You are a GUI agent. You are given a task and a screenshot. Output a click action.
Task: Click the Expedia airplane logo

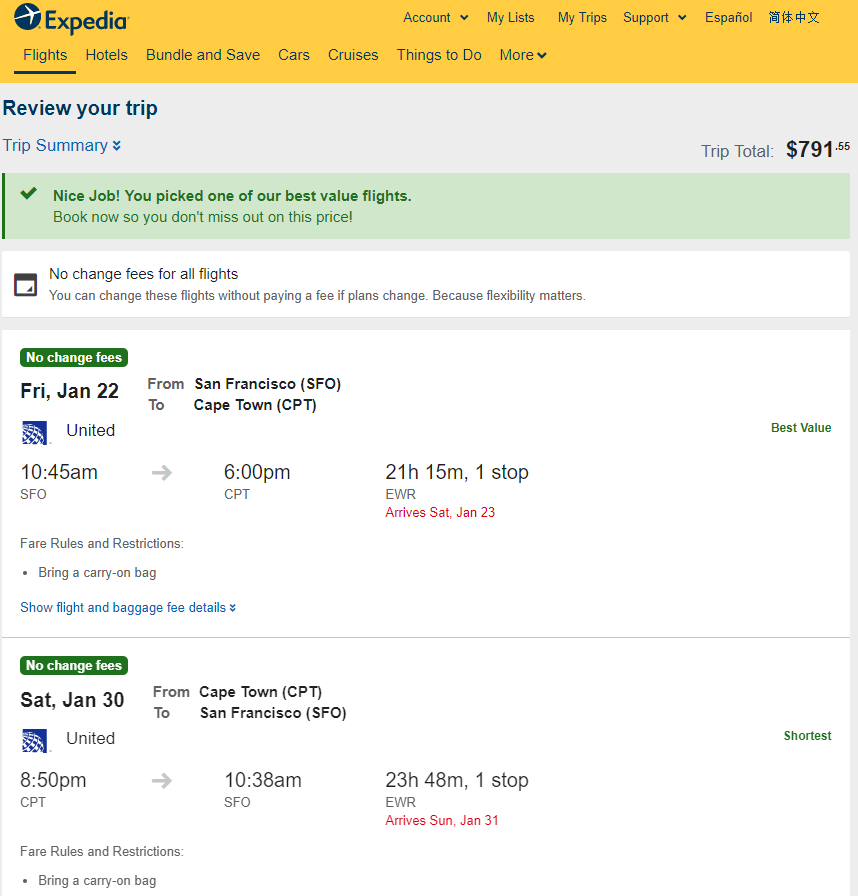[27, 17]
